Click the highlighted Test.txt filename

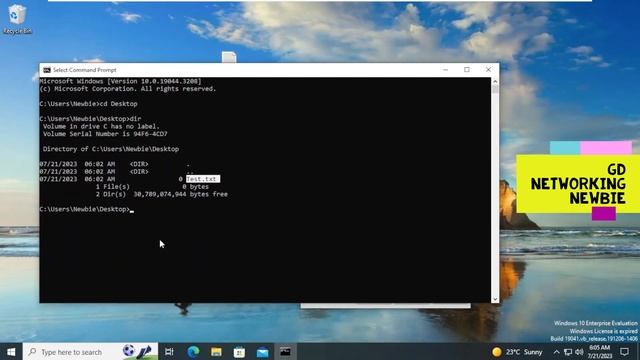point(203,179)
